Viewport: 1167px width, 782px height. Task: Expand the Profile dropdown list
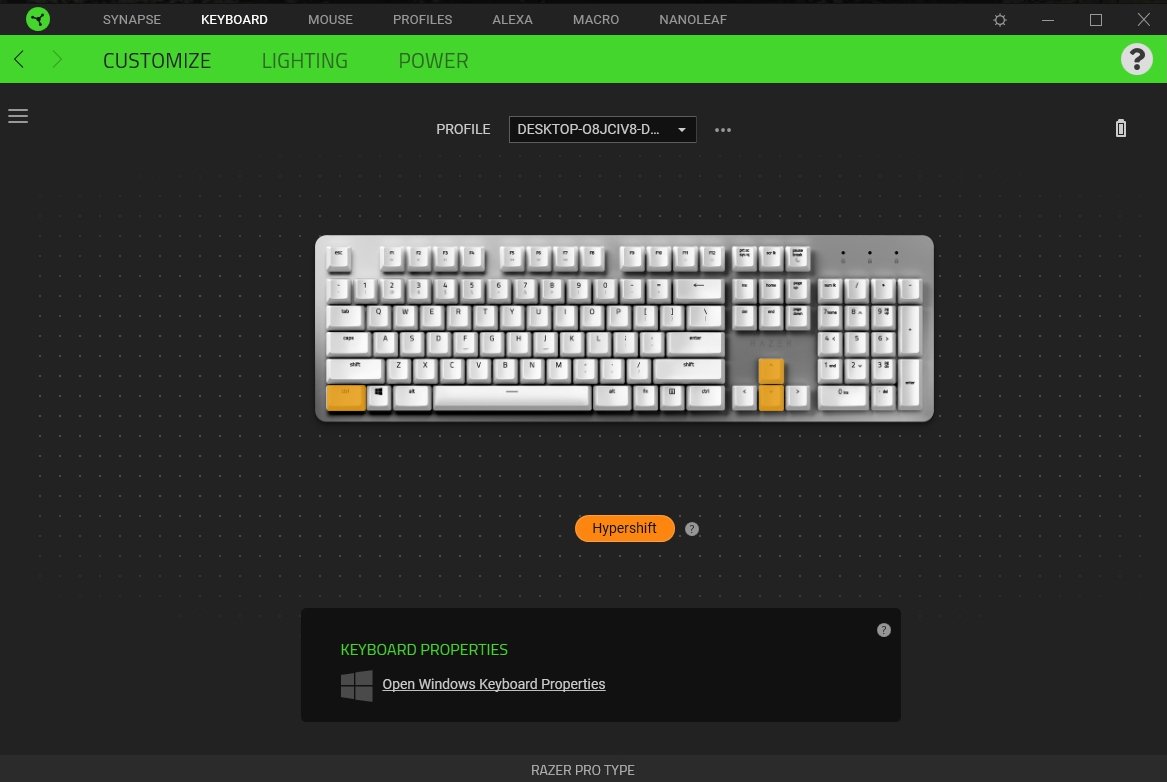tap(602, 129)
